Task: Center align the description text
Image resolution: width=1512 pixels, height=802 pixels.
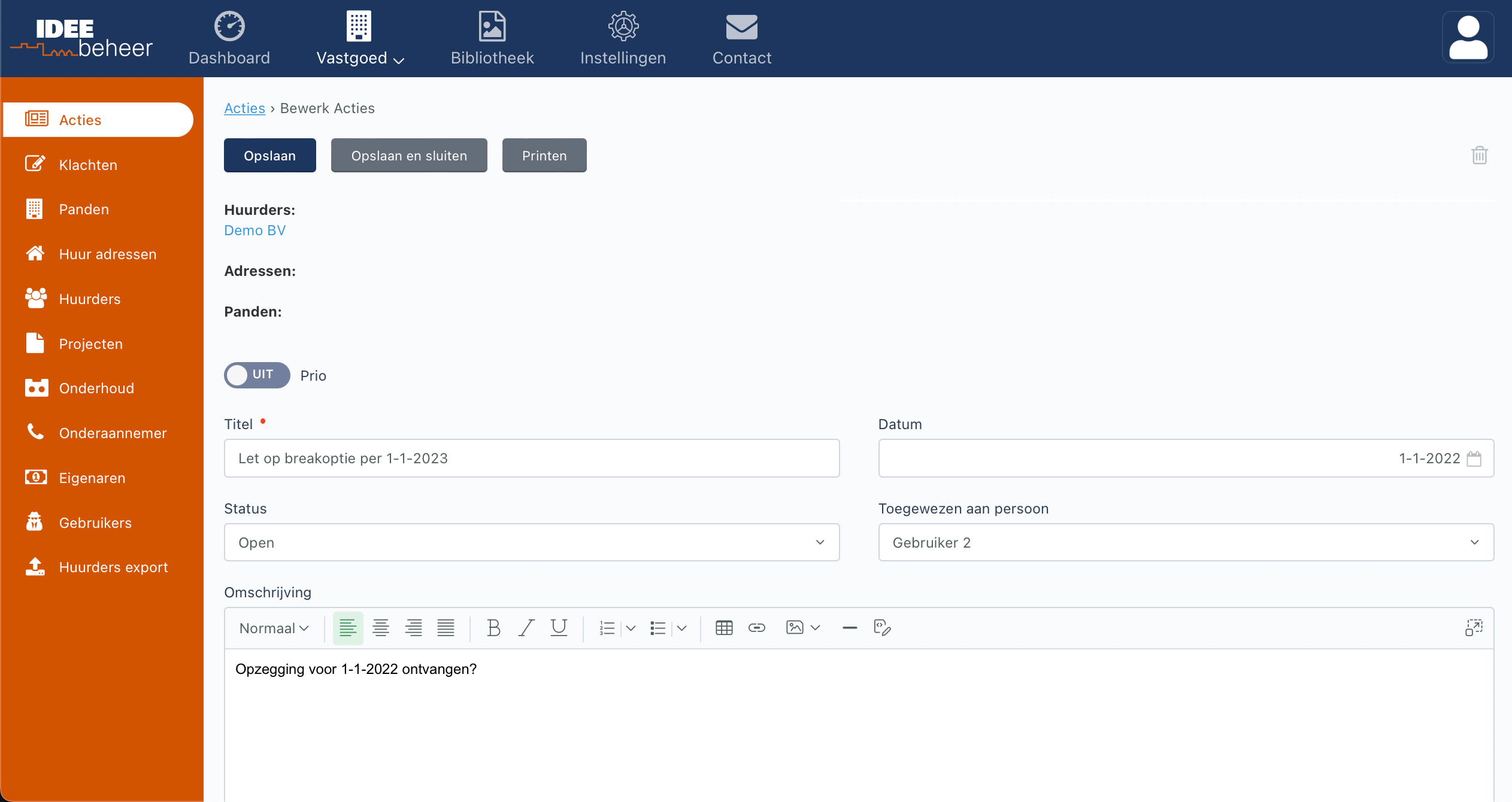Action: [380, 628]
